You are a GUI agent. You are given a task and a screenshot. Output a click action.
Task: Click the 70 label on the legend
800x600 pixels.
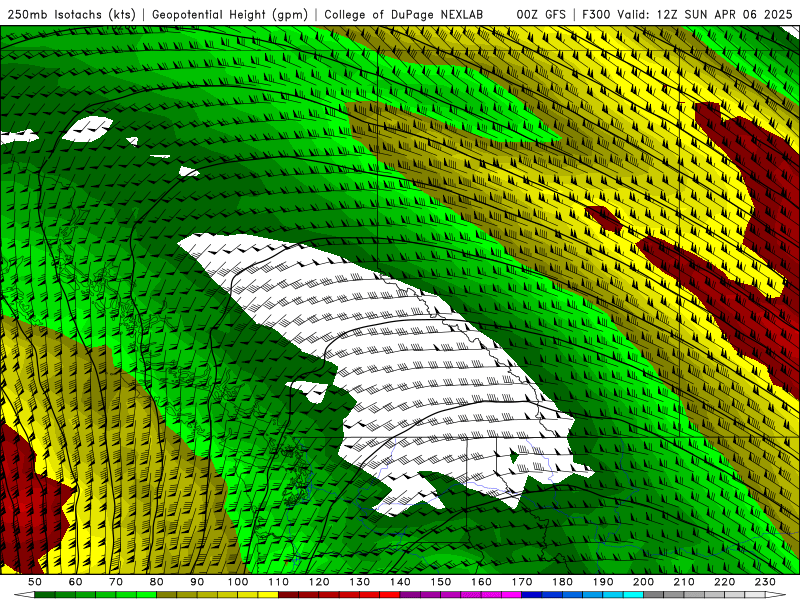(x=116, y=582)
